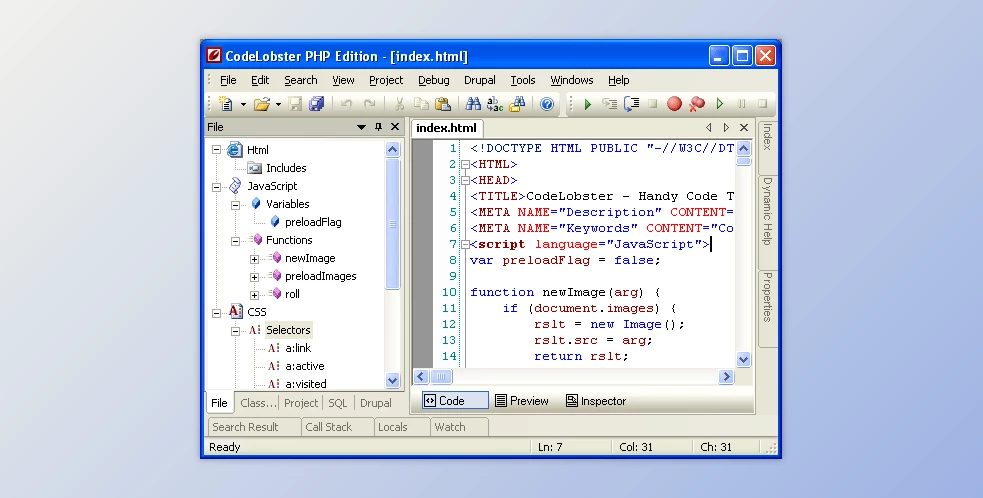
Task: Collapse the code fold at HEAD line
Action: coord(464,181)
